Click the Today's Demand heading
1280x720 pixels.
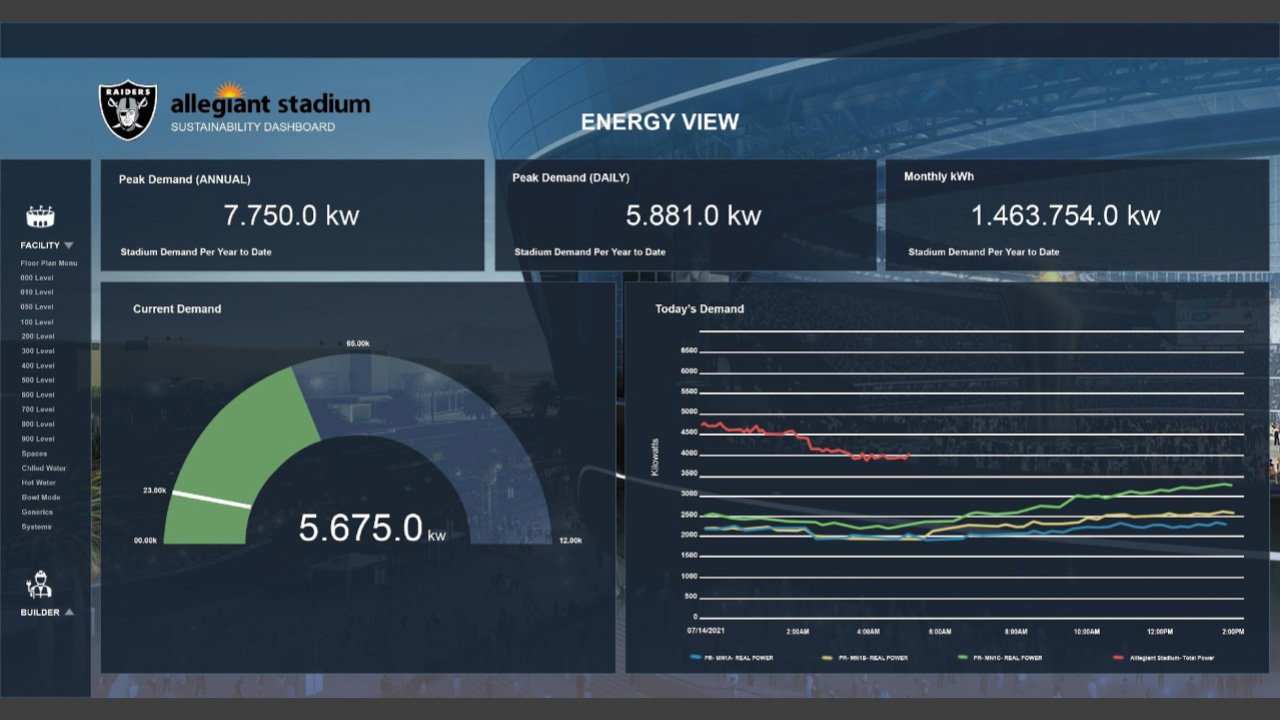[x=699, y=309]
